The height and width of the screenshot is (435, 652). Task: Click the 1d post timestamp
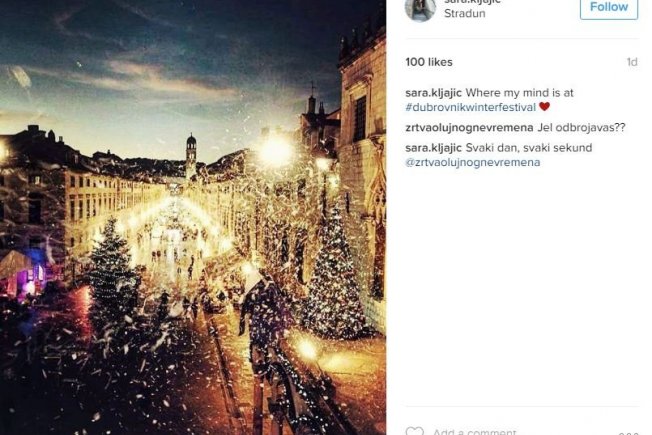[x=632, y=62]
